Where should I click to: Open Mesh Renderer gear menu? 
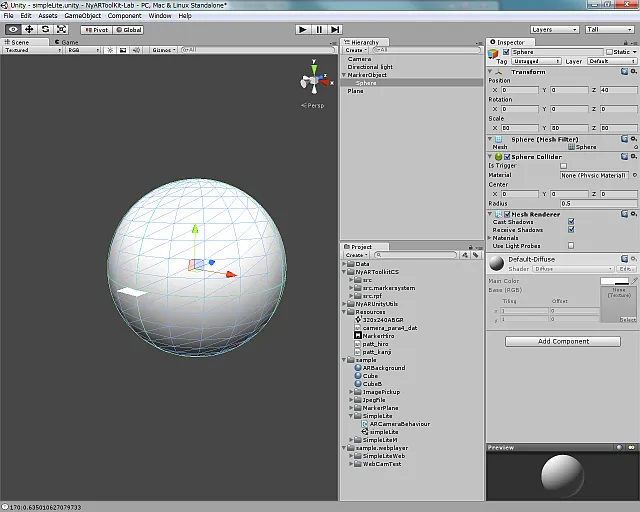point(633,214)
